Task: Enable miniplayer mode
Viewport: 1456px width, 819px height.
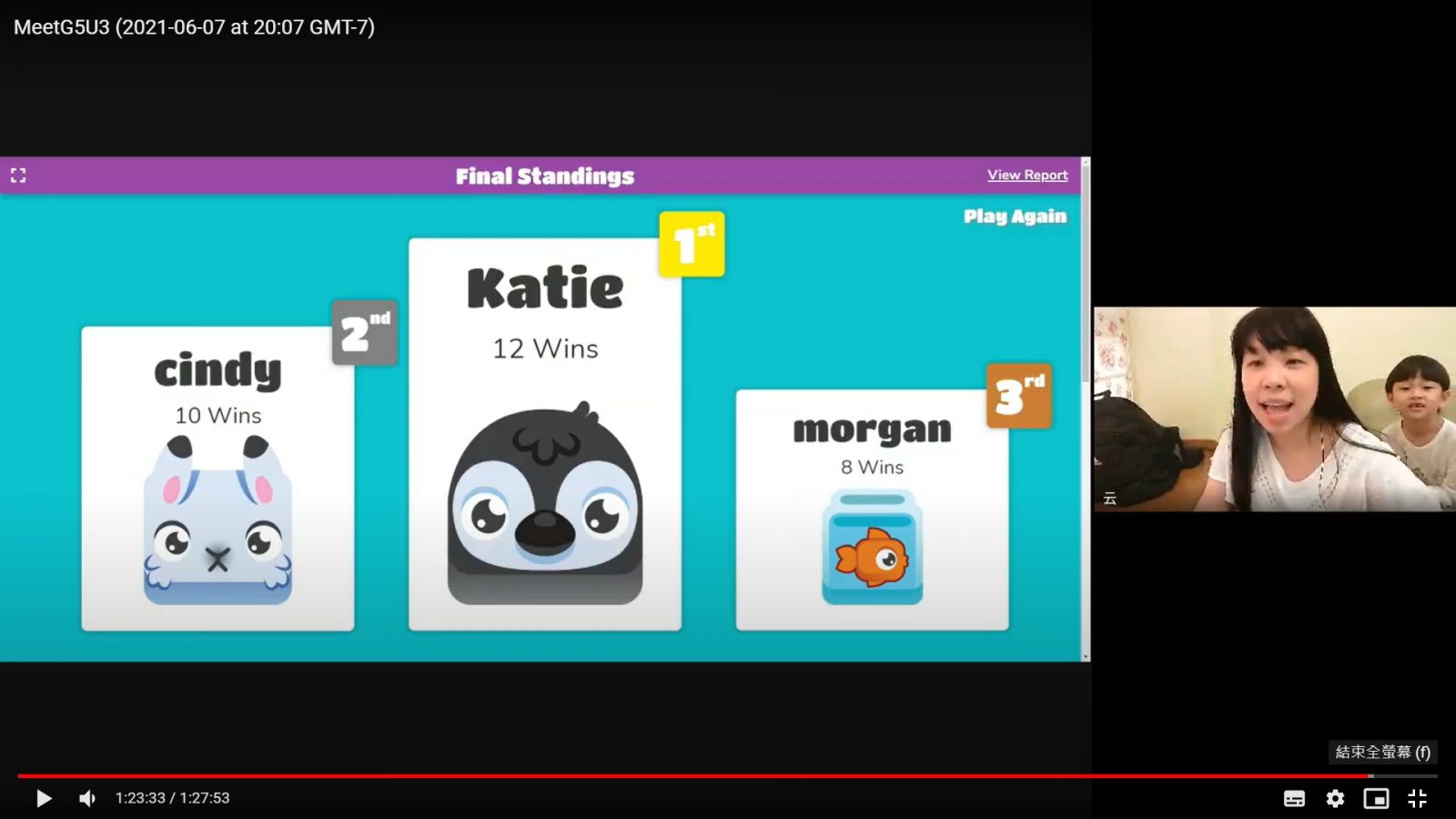Action: tap(1376, 798)
